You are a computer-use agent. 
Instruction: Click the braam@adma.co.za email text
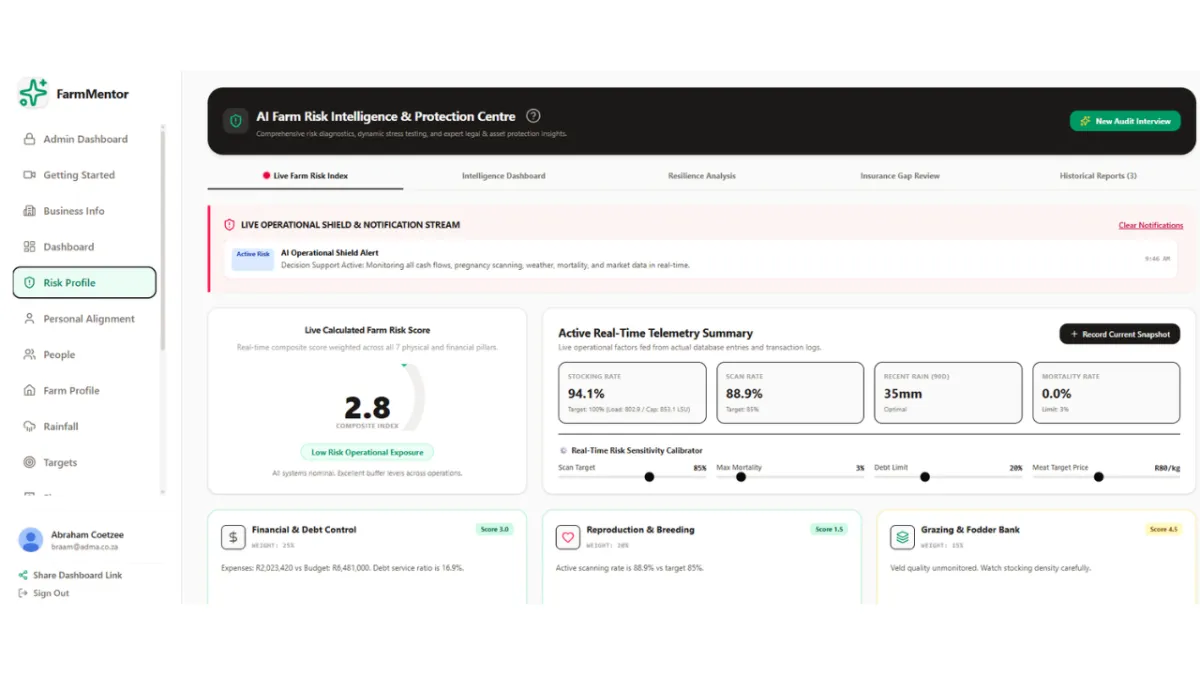click(84, 548)
